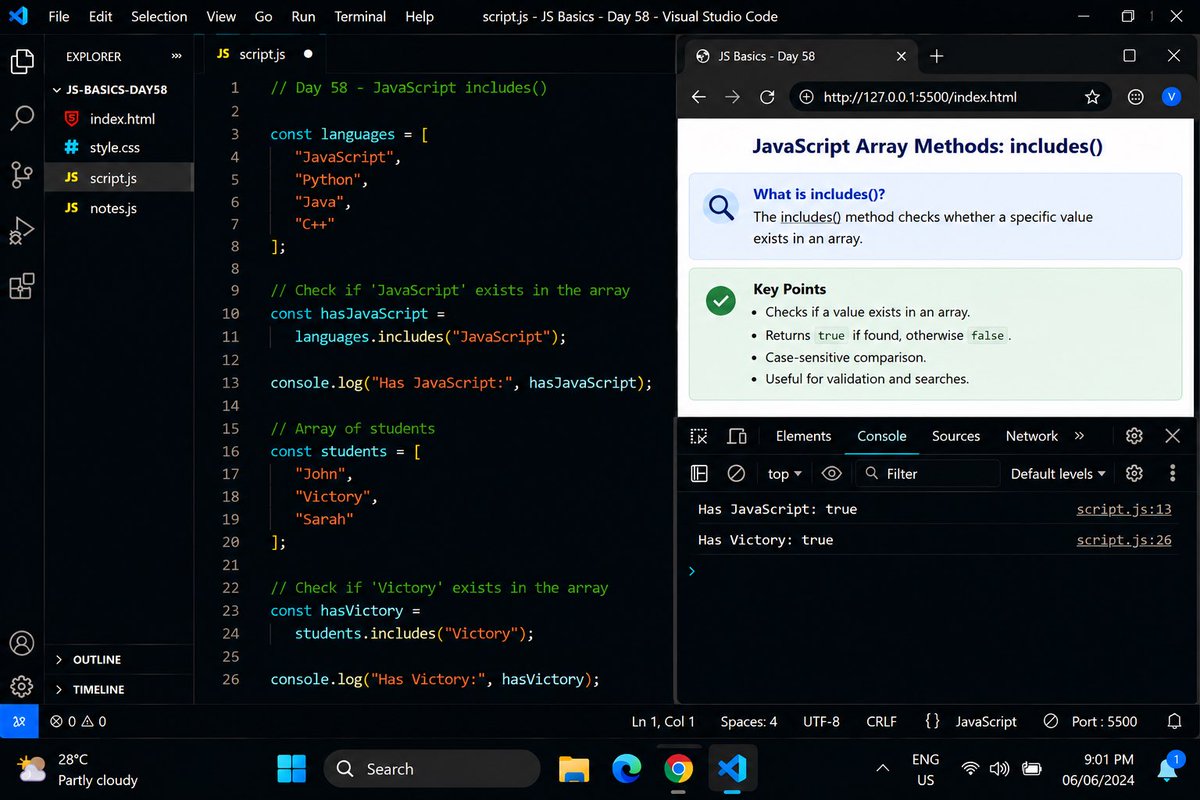This screenshot has width=1200, height=800.
Task: Open the Run menu
Action: tap(303, 16)
